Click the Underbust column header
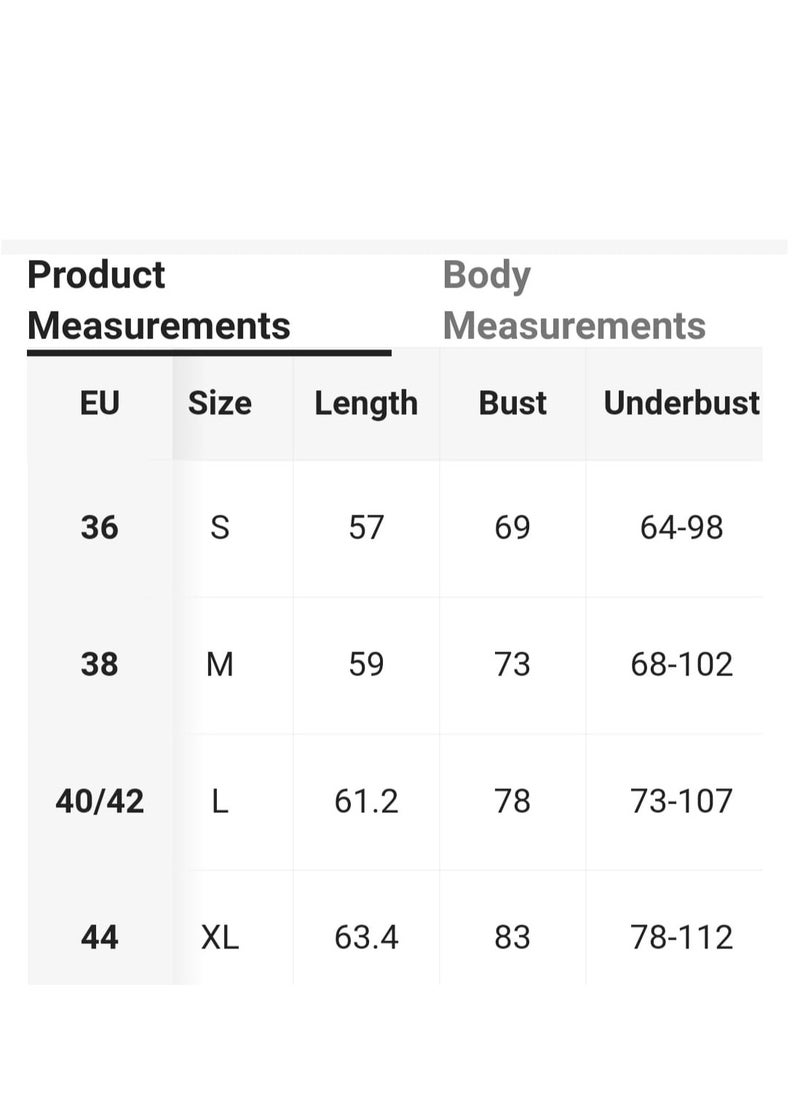 point(681,403)
